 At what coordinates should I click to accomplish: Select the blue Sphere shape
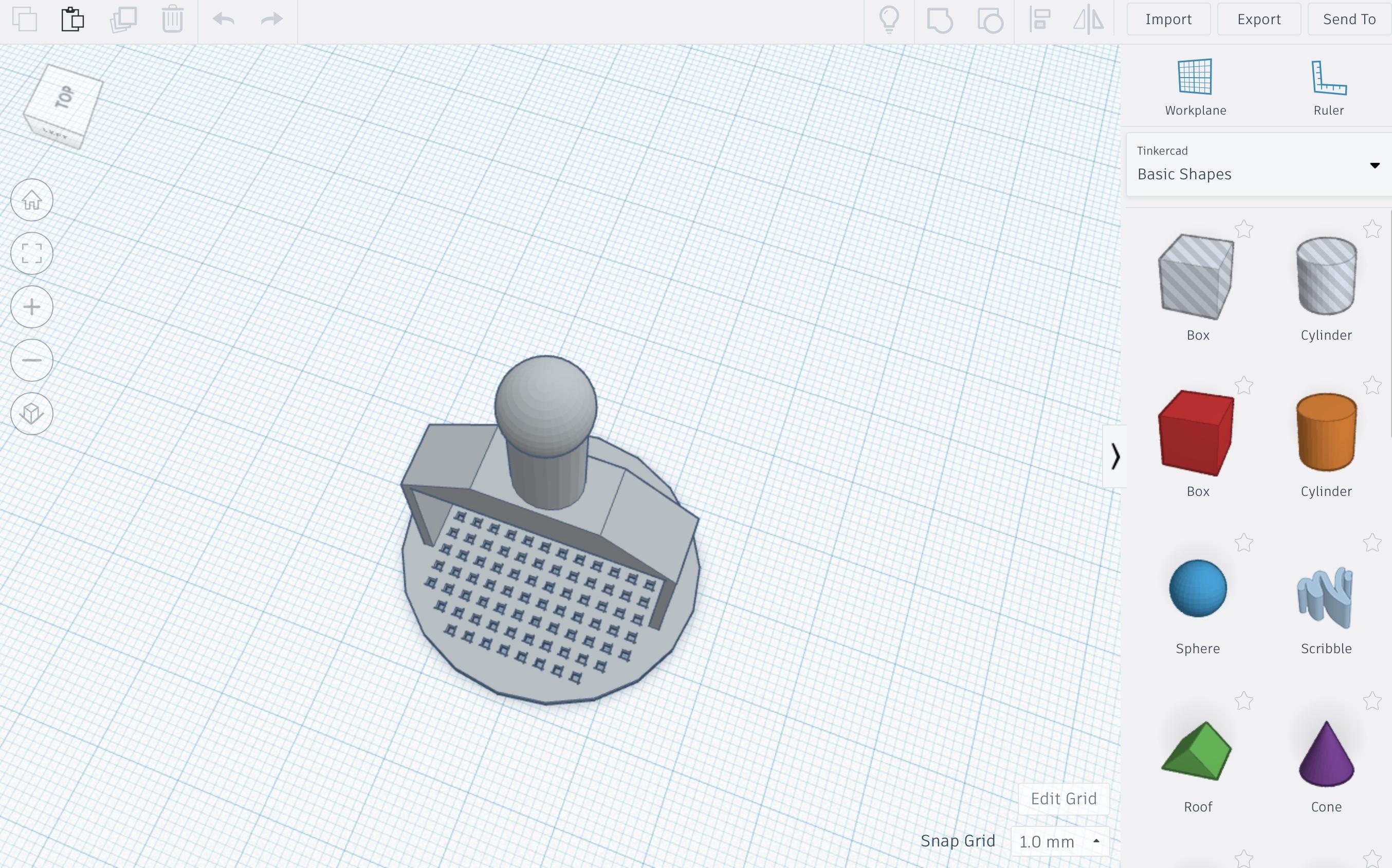[1197, 588]
